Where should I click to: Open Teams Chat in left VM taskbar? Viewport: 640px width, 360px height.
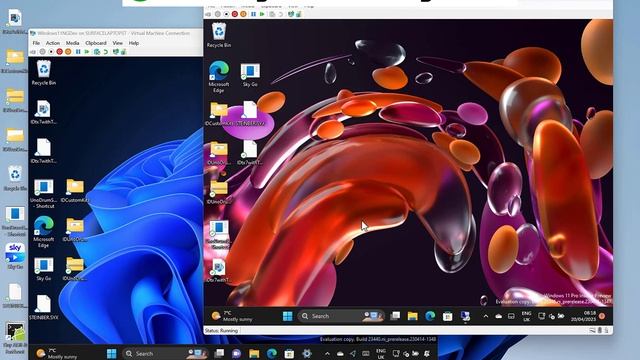pos(236,353)
